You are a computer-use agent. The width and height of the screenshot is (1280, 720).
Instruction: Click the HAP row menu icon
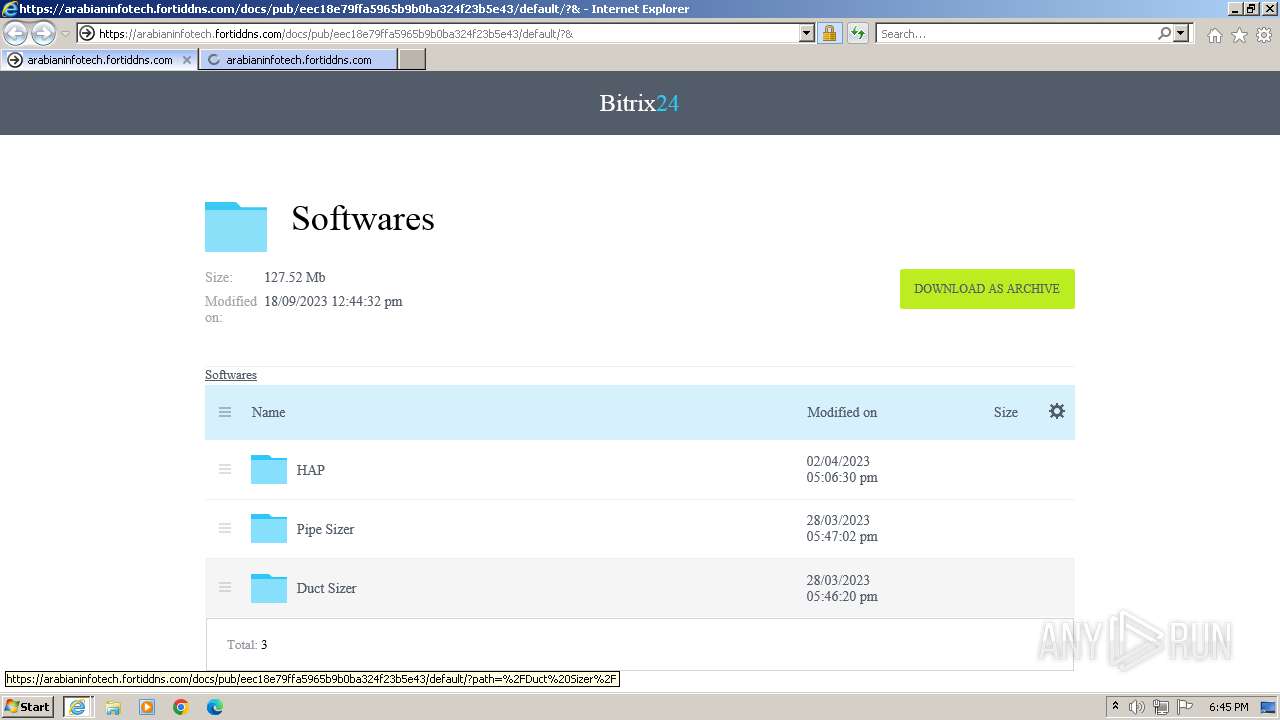tap(225, 469)
